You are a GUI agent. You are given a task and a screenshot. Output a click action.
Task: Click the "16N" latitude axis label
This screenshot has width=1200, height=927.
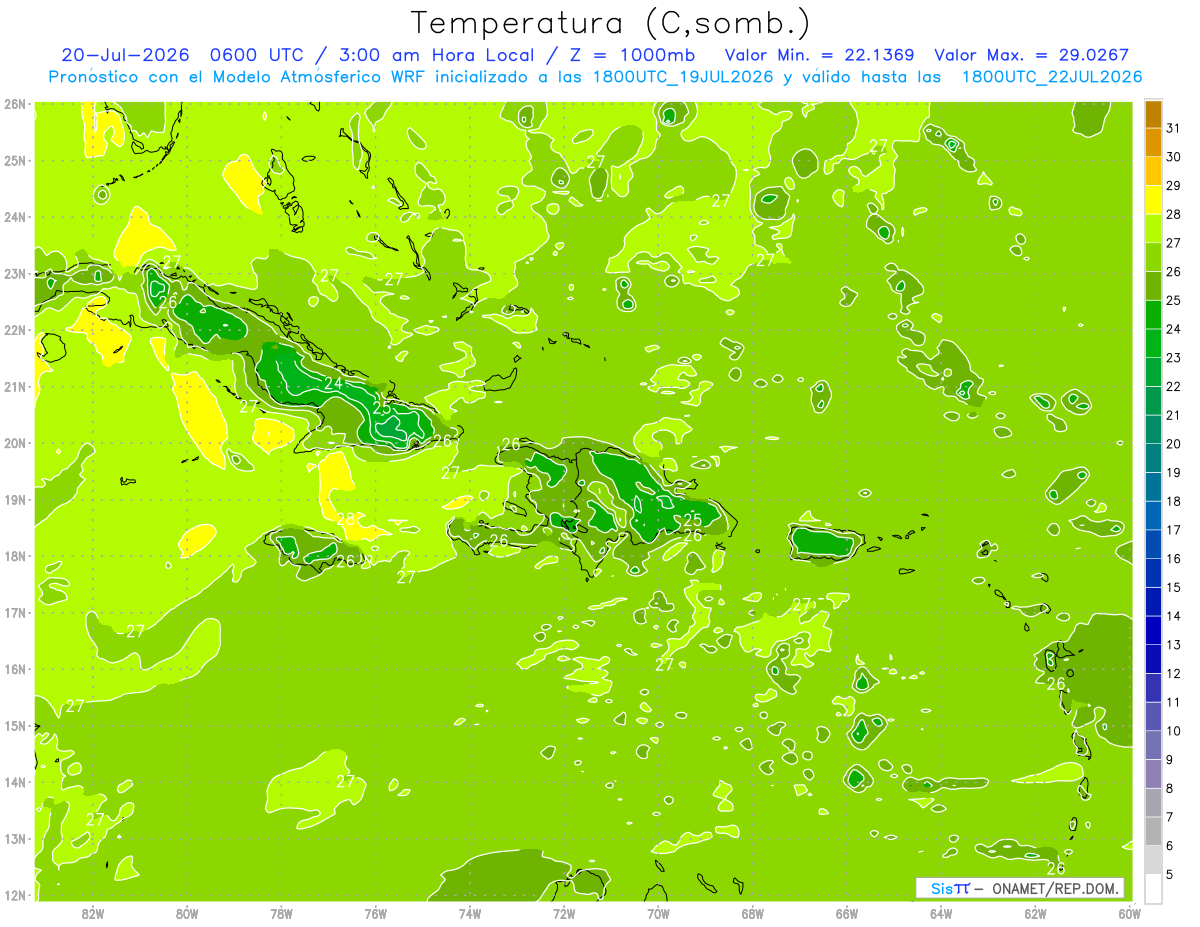point(14,669)
